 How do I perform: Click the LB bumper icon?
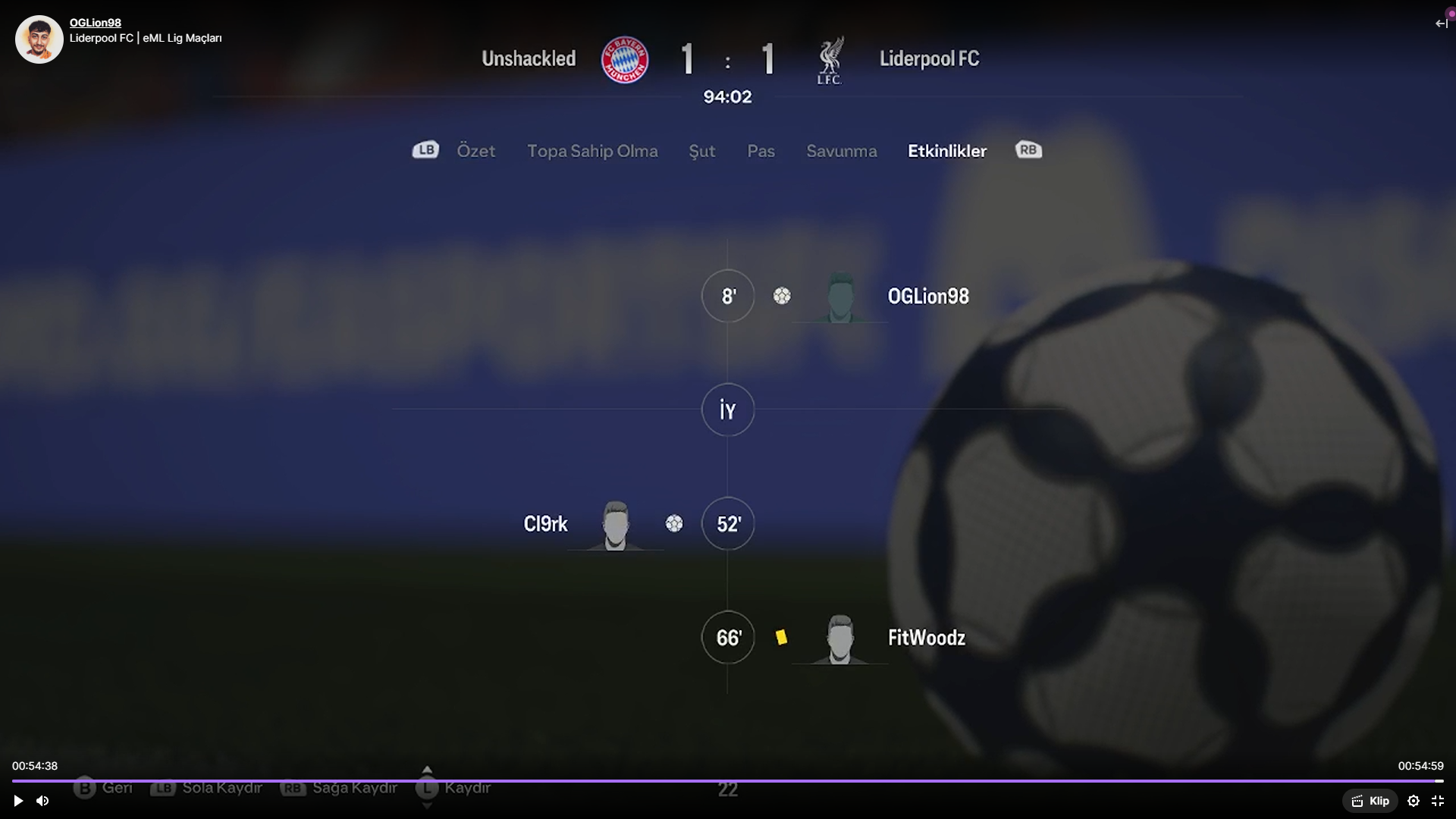pyautogui.click(x=425, y=150)
